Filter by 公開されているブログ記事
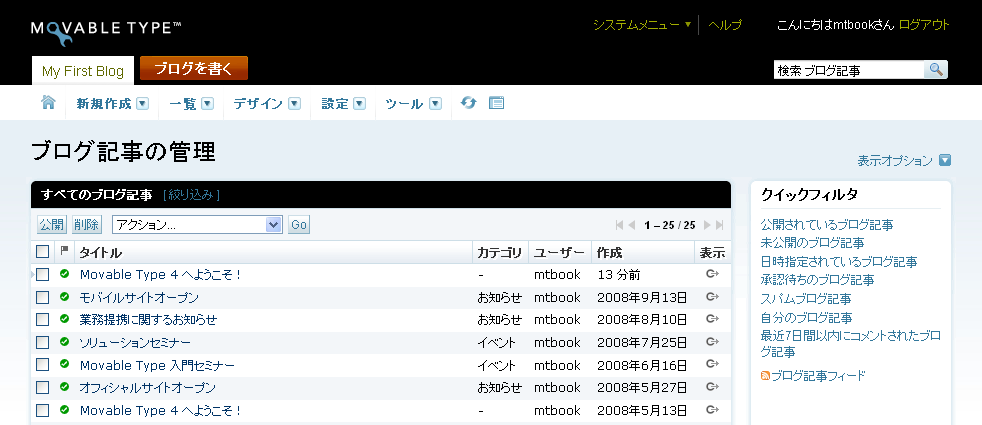Screen dimensions: 982x425 pos(827,225)
